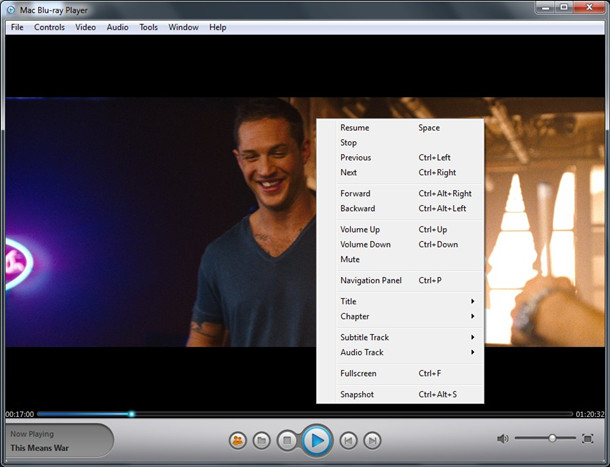Open the Video menu

[x=86, y=27]
